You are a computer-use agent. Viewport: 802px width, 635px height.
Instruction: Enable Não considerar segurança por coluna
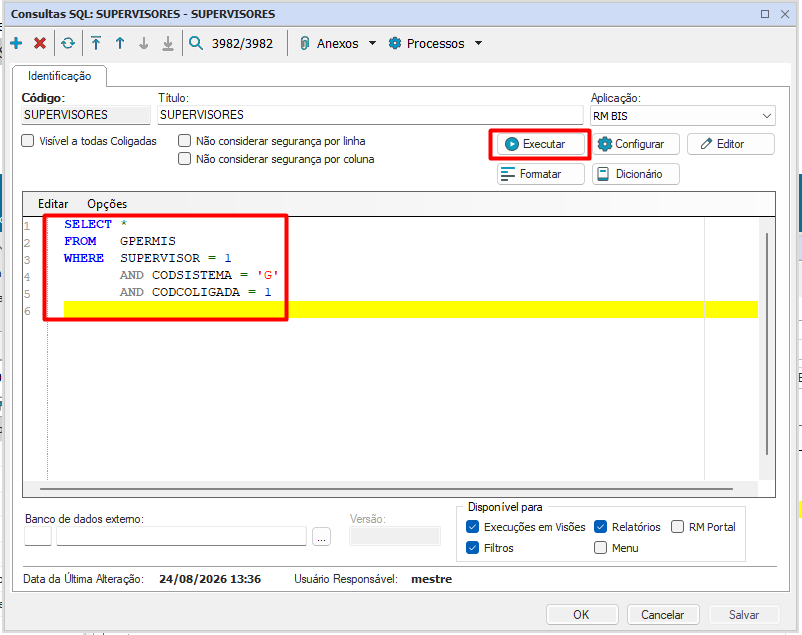coord(184,159)
